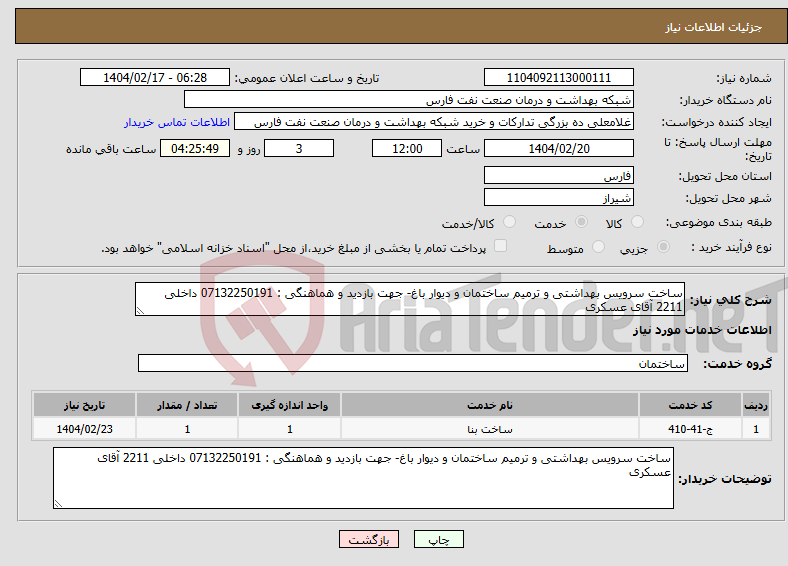Click the توضیحات خریدار label
Viewport: 788px width, 566px height.
(x=725, y=479)
